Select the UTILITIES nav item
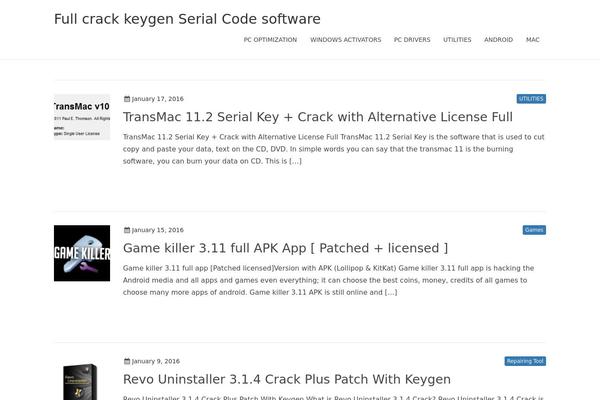Image resolution: width=600 pixels, height=400 pixels. [x=457, y=40]
